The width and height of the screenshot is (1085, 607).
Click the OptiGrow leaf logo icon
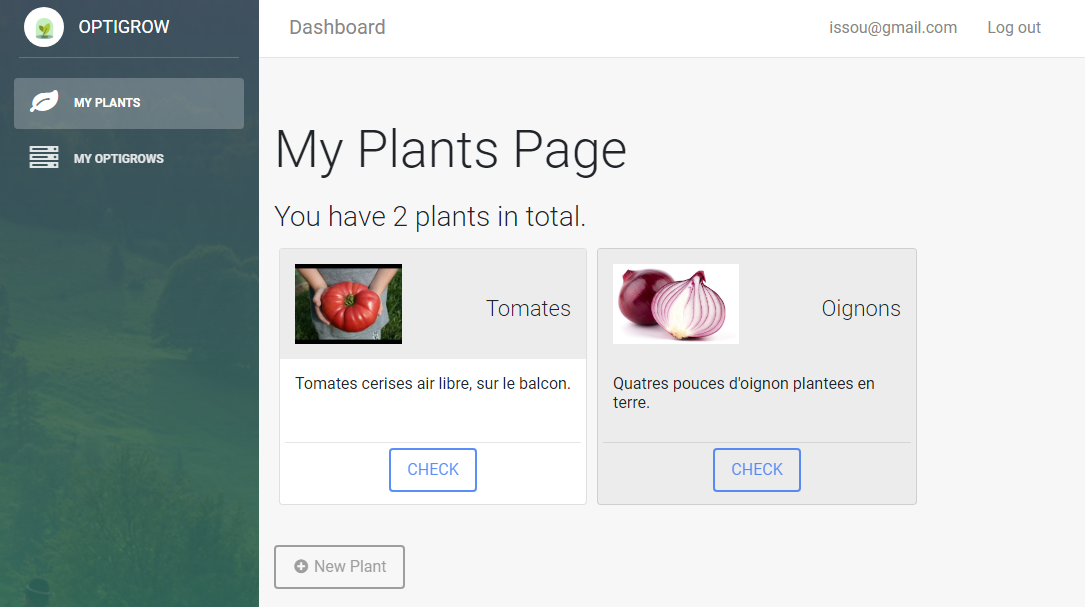pos(43,27)
